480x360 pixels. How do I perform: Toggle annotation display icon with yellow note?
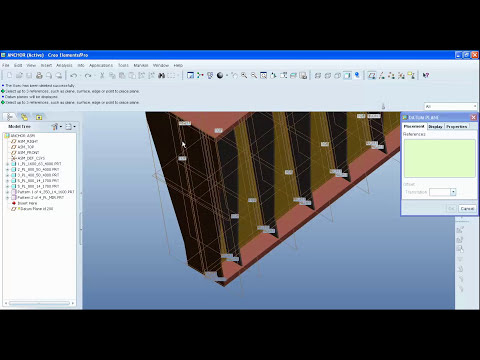pyautogui.click(x=411, y=76)
